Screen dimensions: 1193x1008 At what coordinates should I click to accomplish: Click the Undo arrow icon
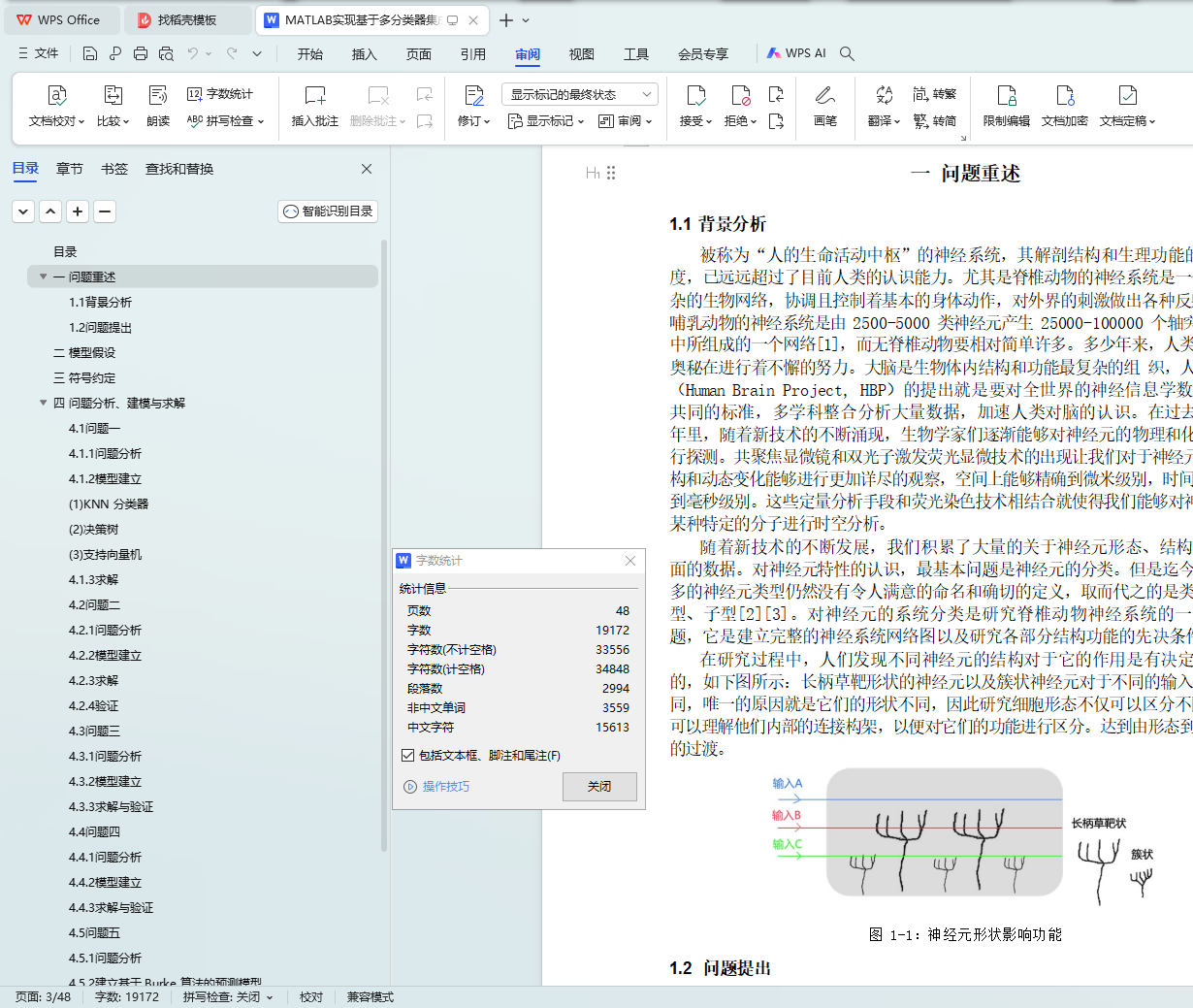(x=193, y=53)
